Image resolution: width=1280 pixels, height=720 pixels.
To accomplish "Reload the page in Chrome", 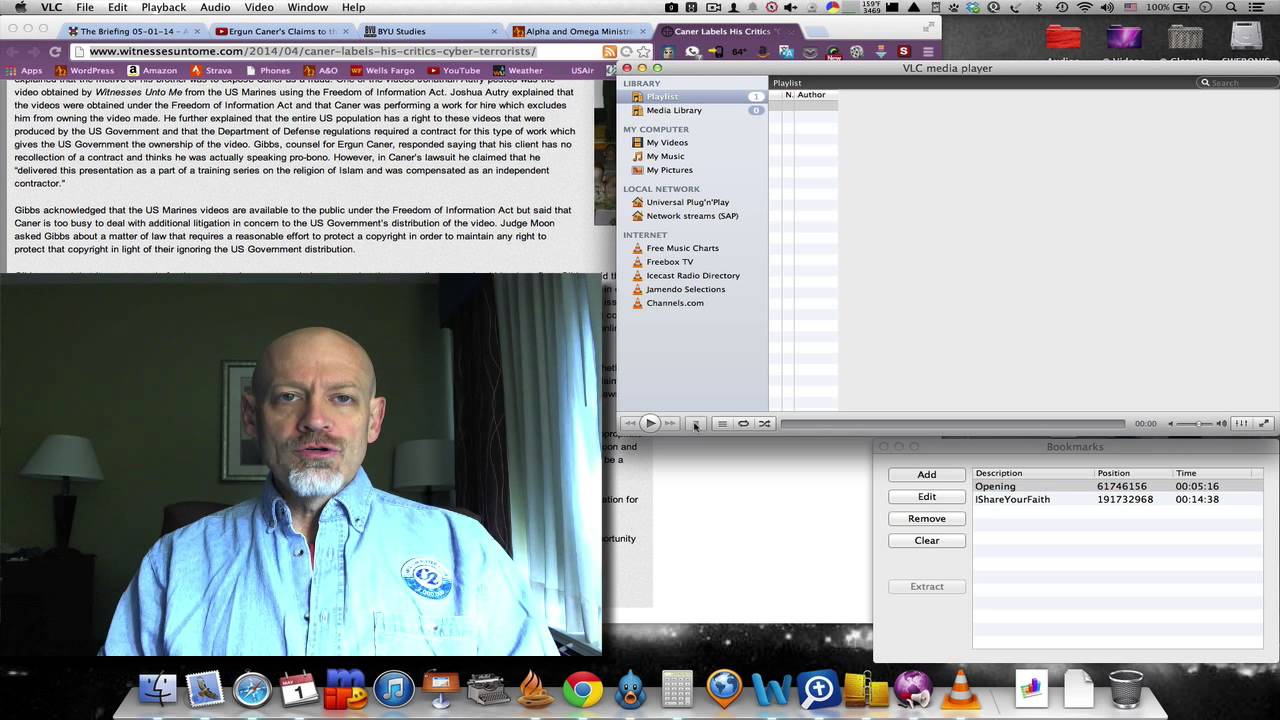I will point(55,51).
